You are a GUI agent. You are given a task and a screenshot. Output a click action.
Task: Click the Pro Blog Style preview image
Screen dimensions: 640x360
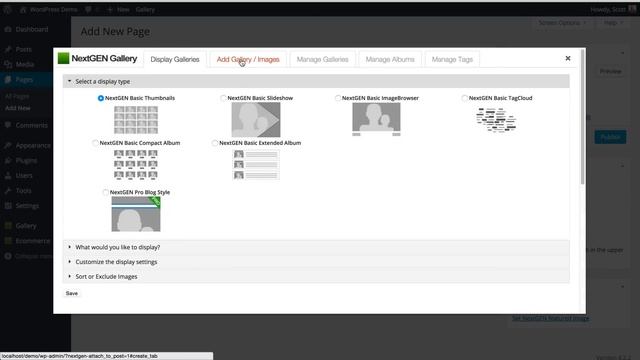[136, 214]
